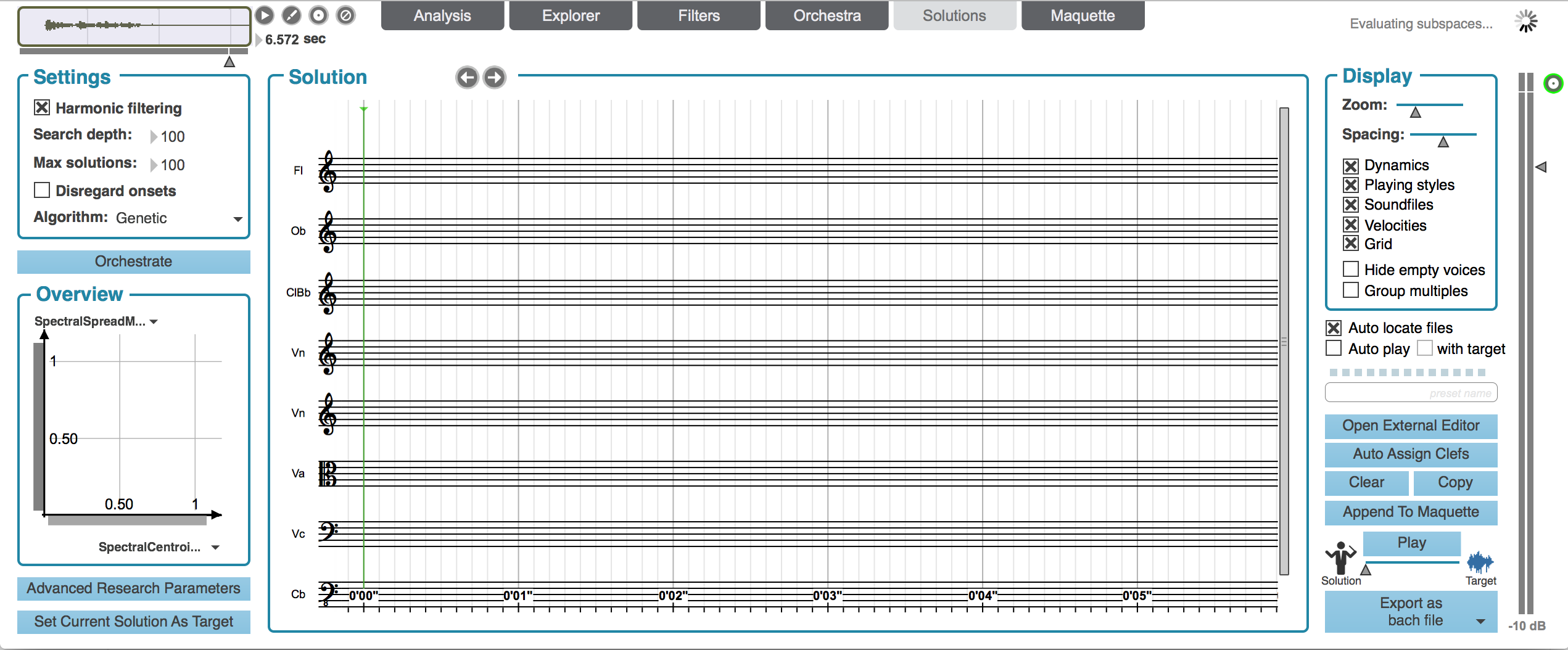Click the Play button in the right panel
Image resolution: width=1568 pixels, height=650 pixels.
point(1411,543)
